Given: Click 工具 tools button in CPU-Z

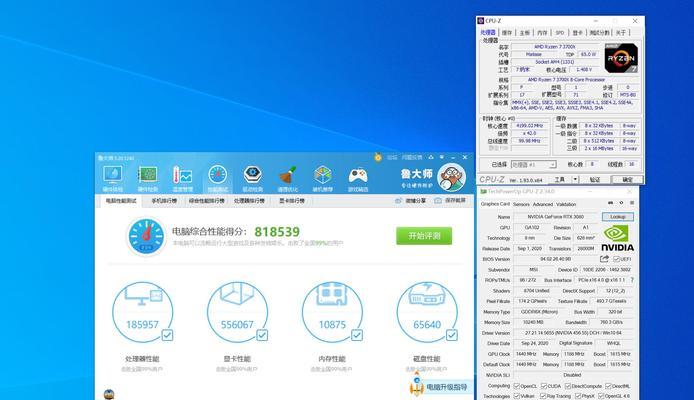Looking at the screenshot, I should [559, 179].
